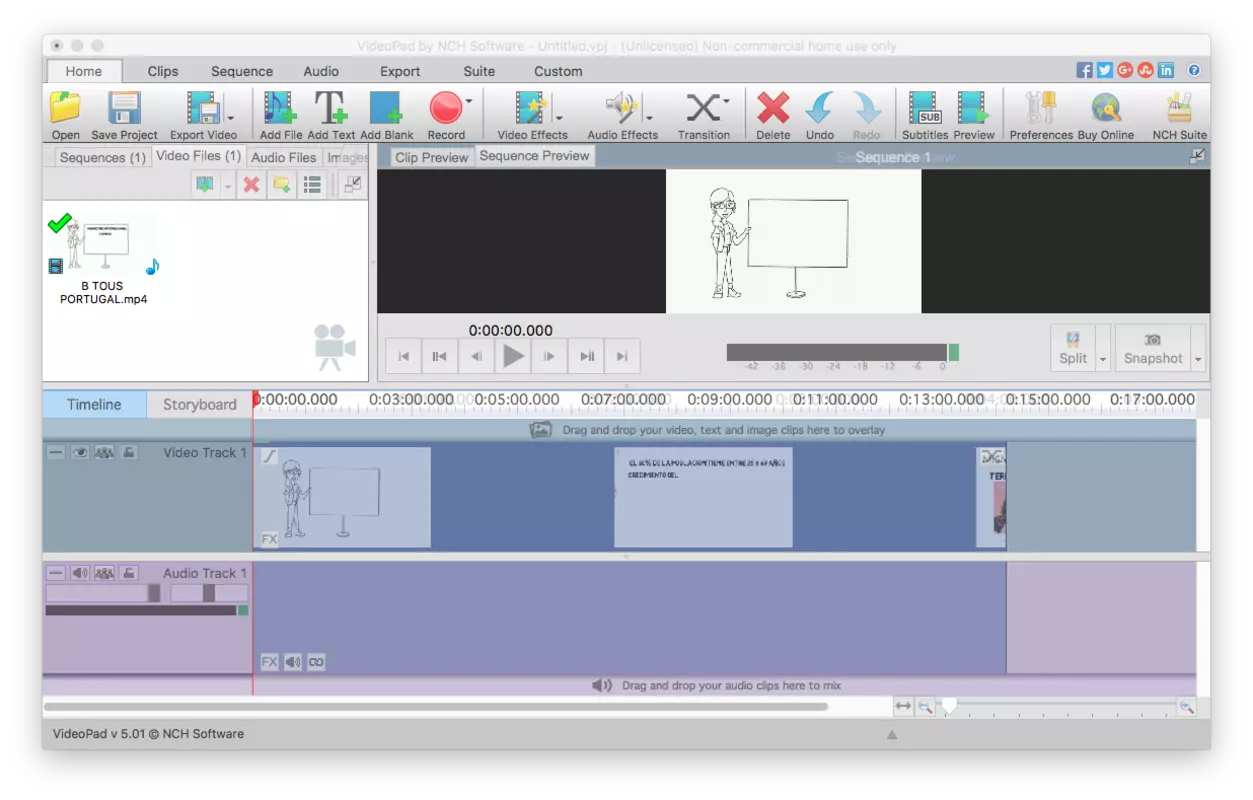This screenshot has width=1253, height=800.
Task: Open Video Effects from the toolbar
Action: pyautogui.click(x=531, y=115)
